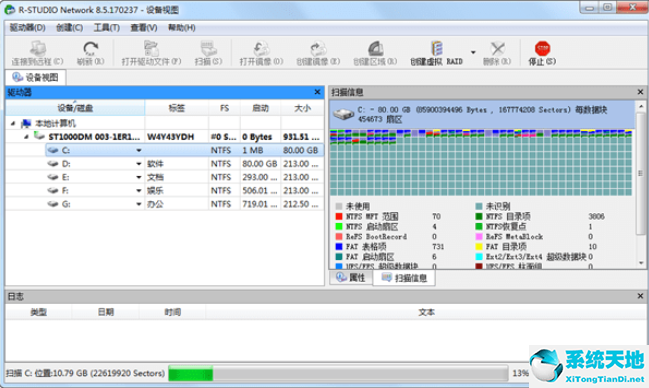Click the yellow FAT 目录项 swatch
The image size is (649, 388).
tap(479, 247)
